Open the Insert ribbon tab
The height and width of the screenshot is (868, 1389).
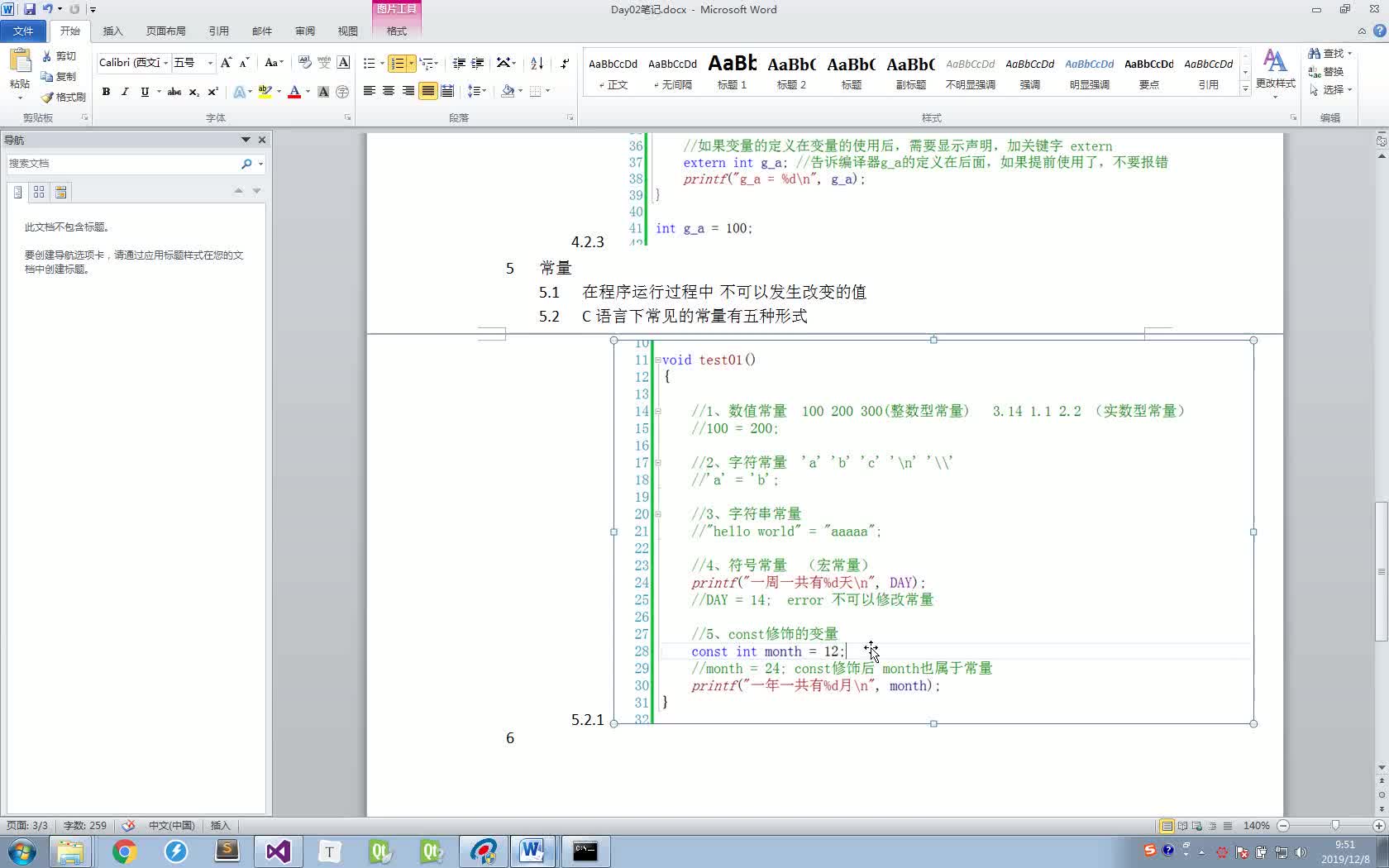pyautogui.click(x=112, y=31)
